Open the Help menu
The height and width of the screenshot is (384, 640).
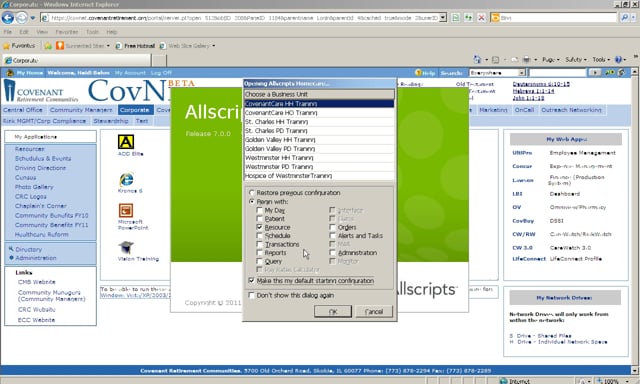tap(112, 32)
